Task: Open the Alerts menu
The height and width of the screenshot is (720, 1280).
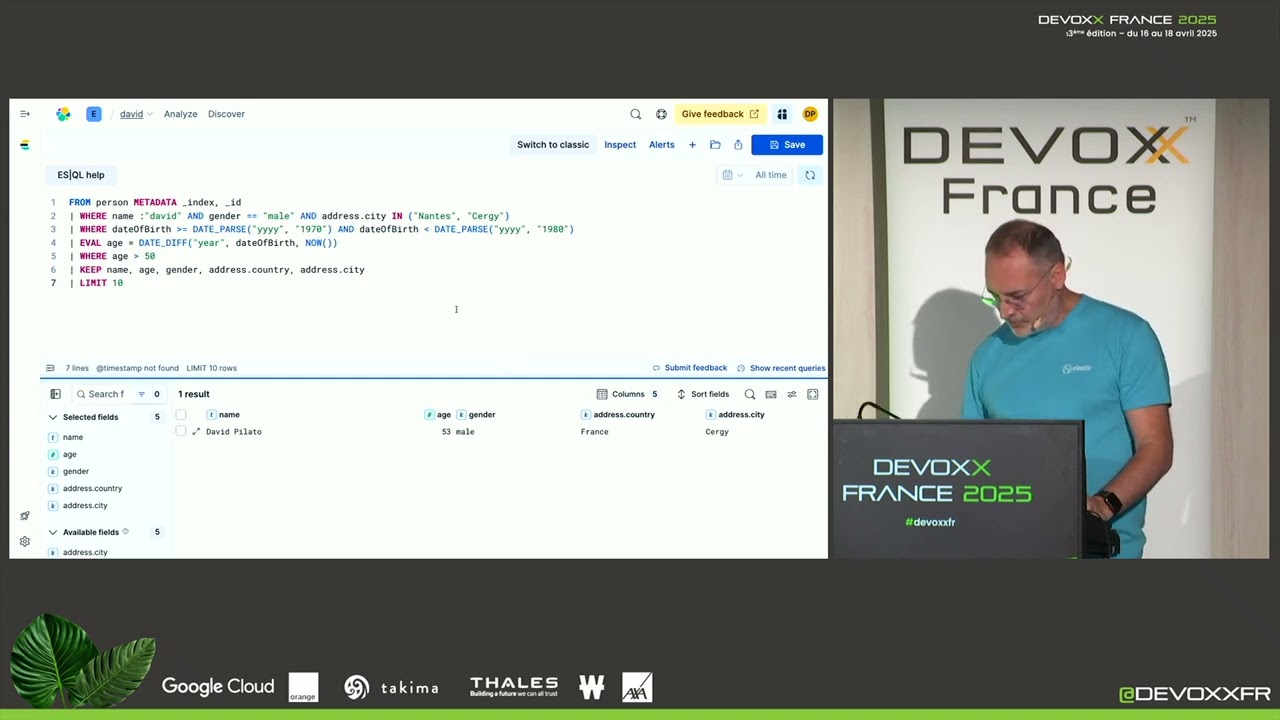Action: click(662, 145)
